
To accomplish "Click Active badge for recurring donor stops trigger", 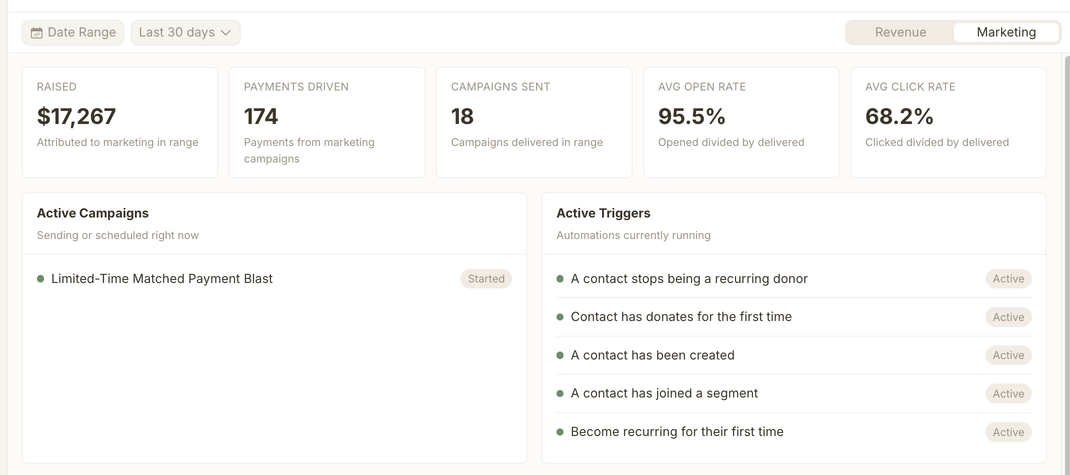I will pos(1008,278).
